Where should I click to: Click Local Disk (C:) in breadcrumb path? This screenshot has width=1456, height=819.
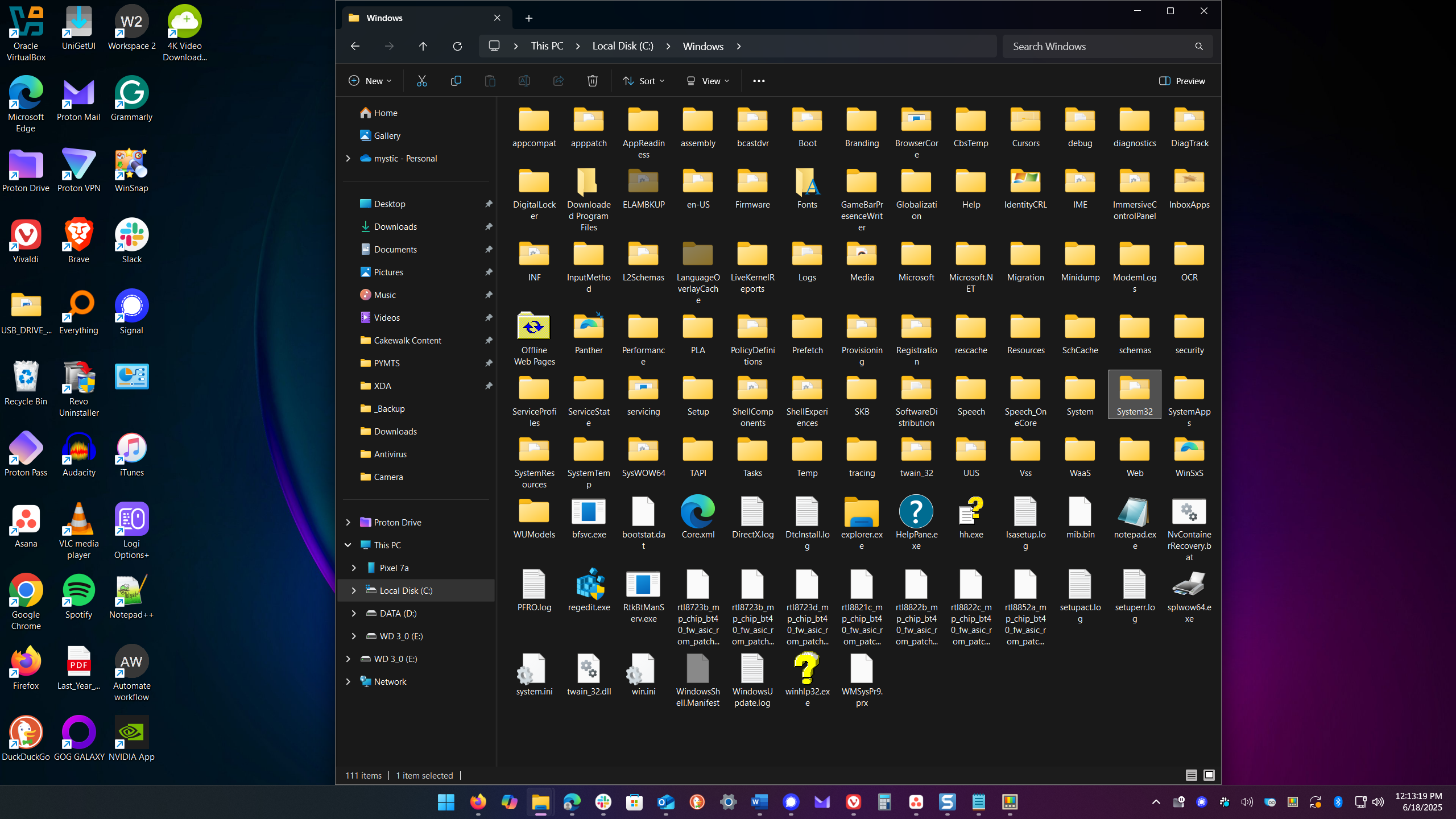[623, 46]
